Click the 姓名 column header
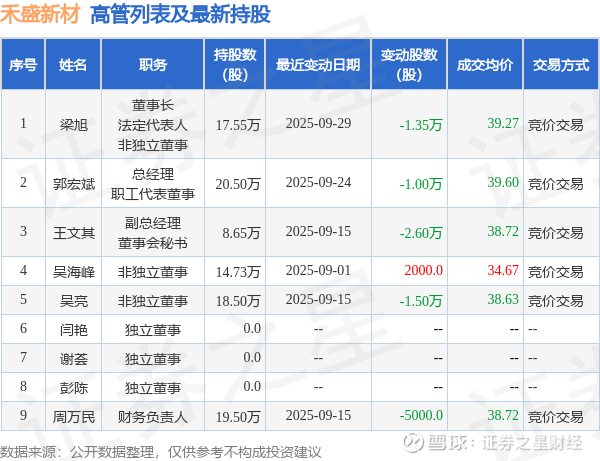This screenshot has width=600, height=461. pyautogui.click(x=73, y=64)
